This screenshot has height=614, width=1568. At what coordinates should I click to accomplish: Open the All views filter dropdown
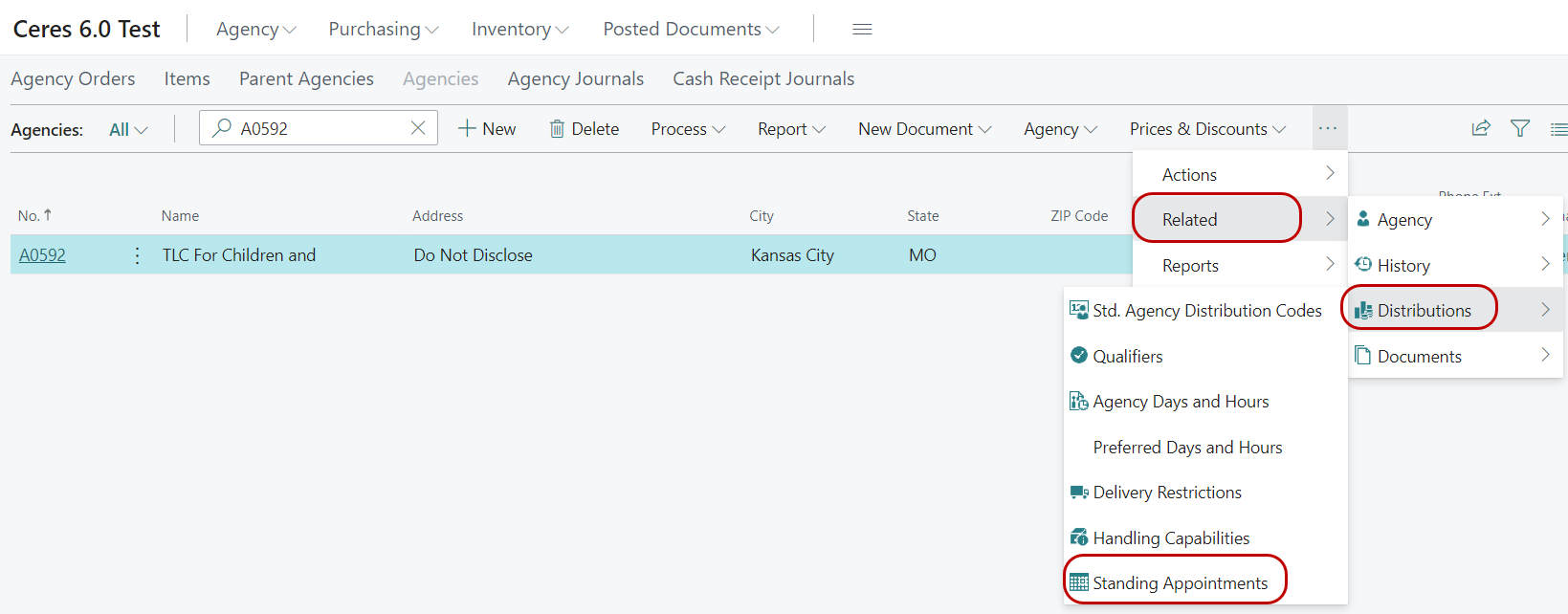pyautogui.click(x=128, y=129)
